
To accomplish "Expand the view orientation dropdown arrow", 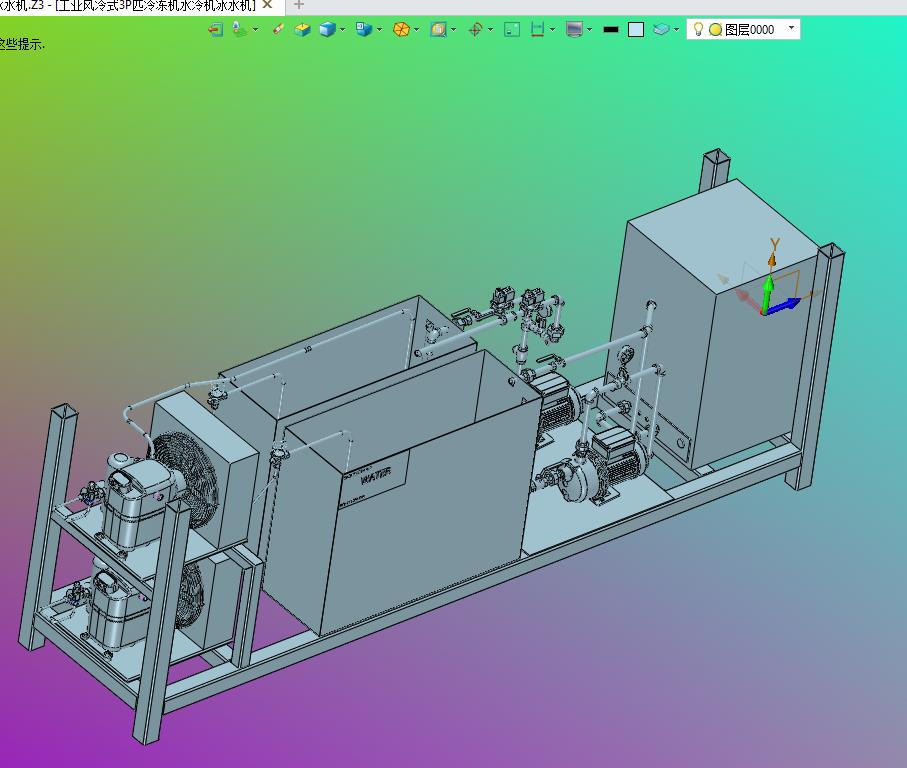I will pos(379,29).
